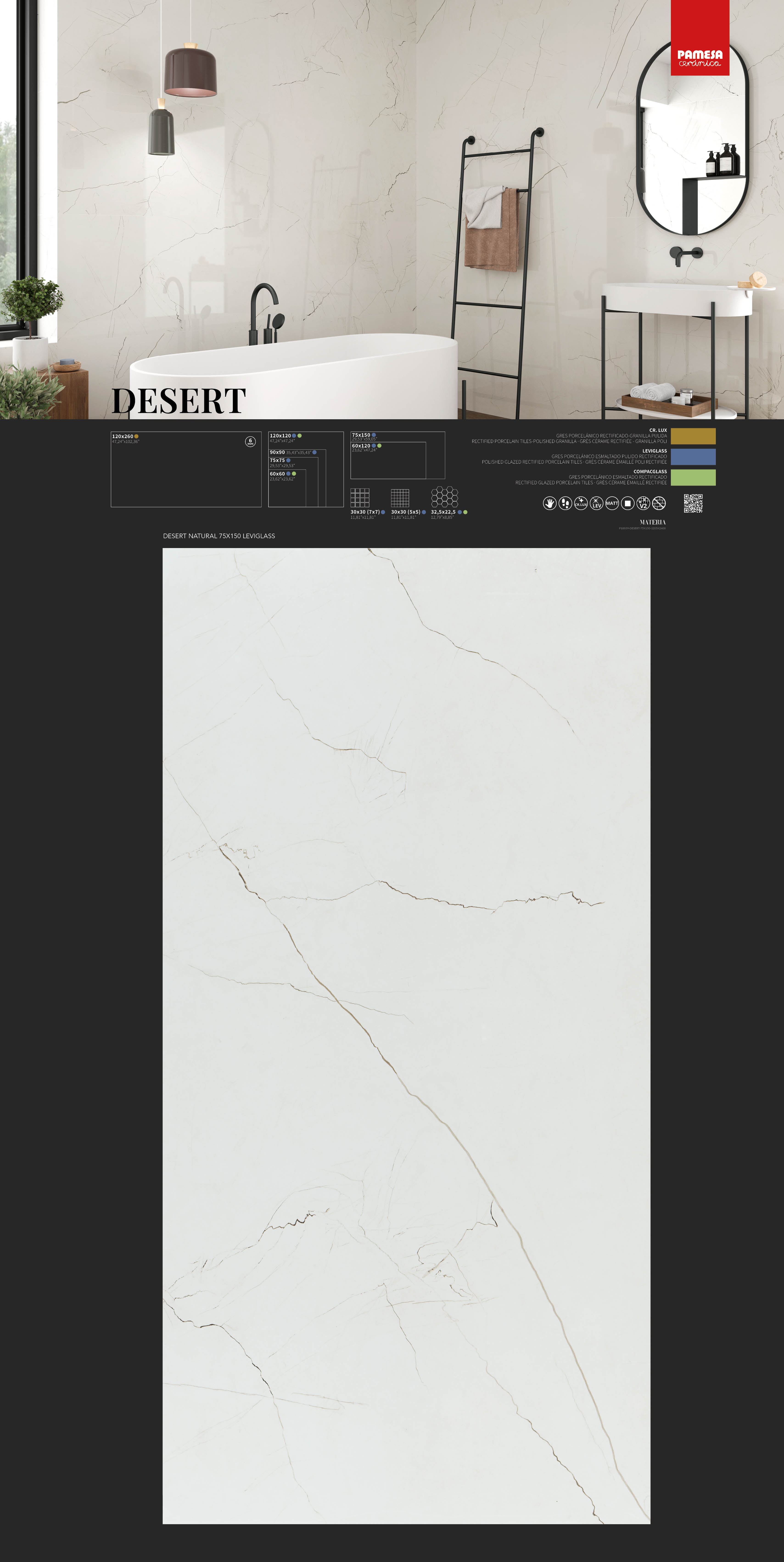Click the QR code
Image resolution: width=784 pixels, height=1562 pixels.
click(693, 503)
